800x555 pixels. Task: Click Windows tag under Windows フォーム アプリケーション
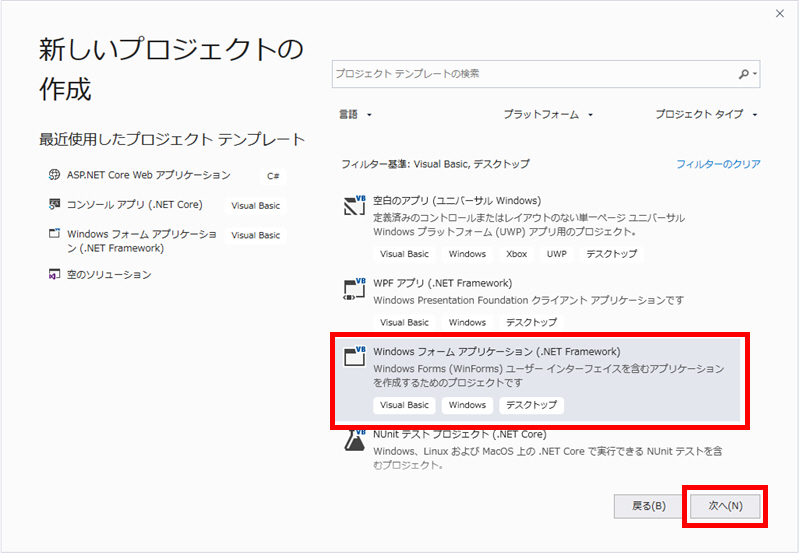pos(467,405)
